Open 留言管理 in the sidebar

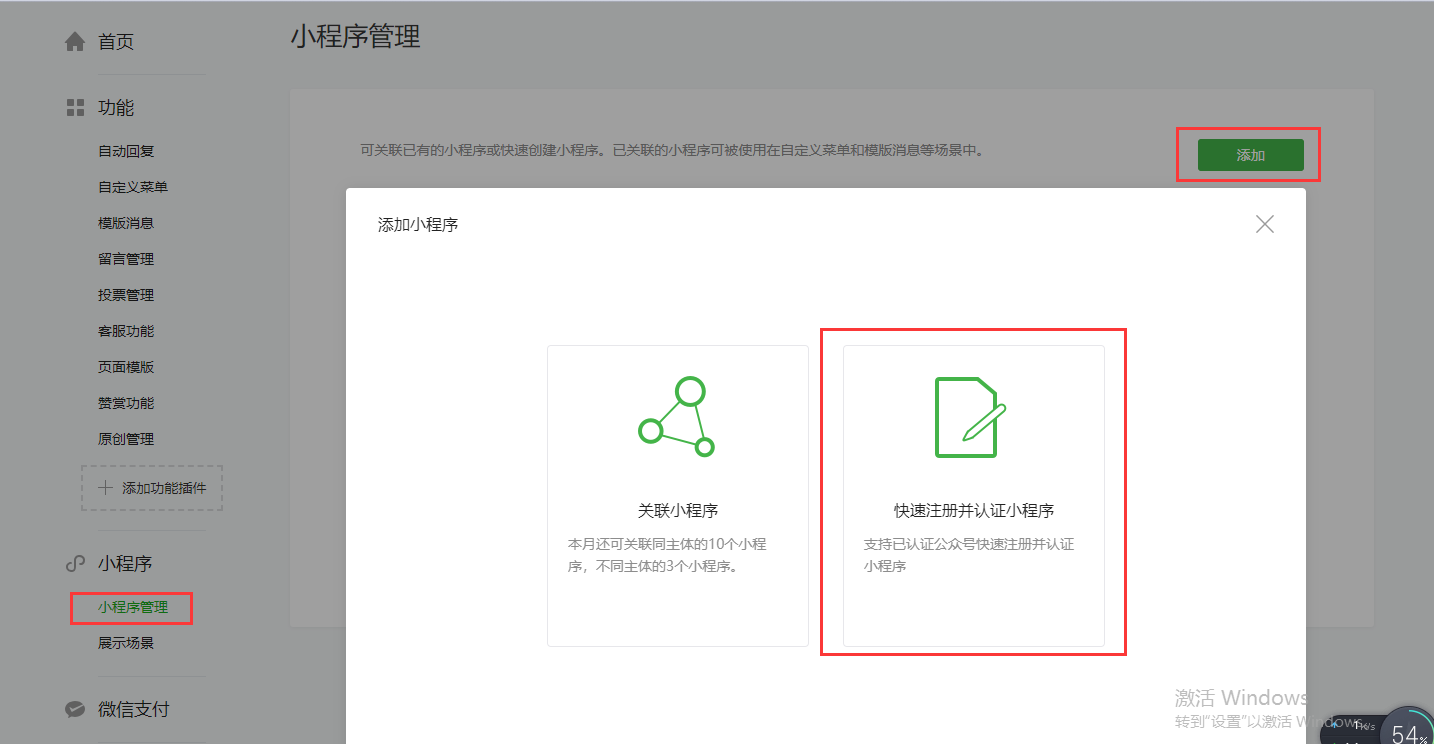click(126, 259)
